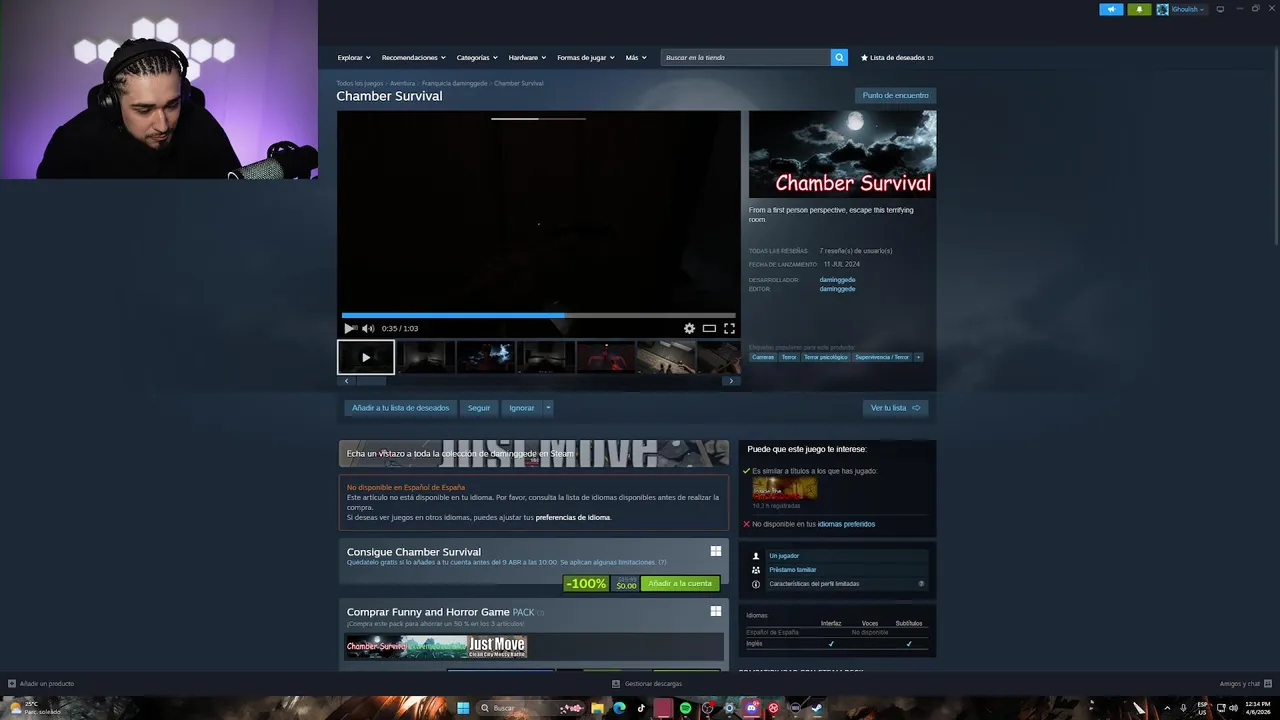Open the Explorar dropdown menu
The image size is (1280, 720).
click(x=354, y=57)
